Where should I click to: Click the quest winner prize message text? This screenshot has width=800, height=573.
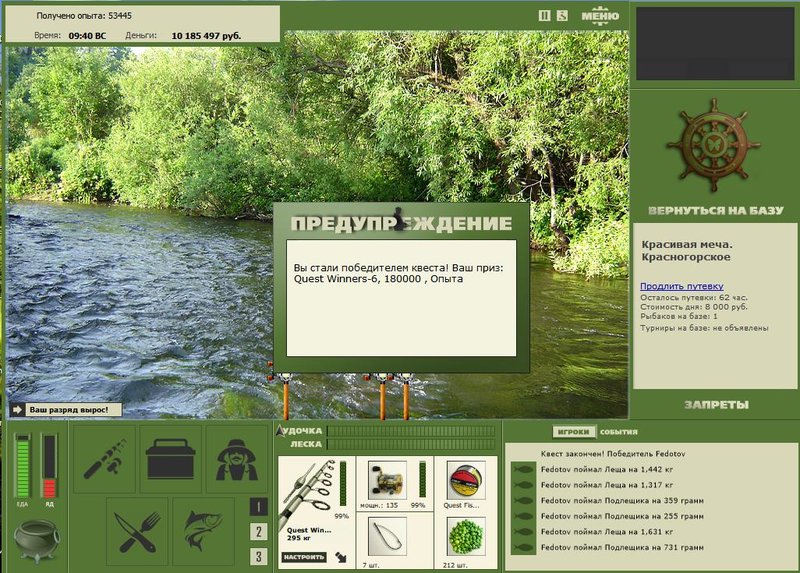(x=398, y=273)
